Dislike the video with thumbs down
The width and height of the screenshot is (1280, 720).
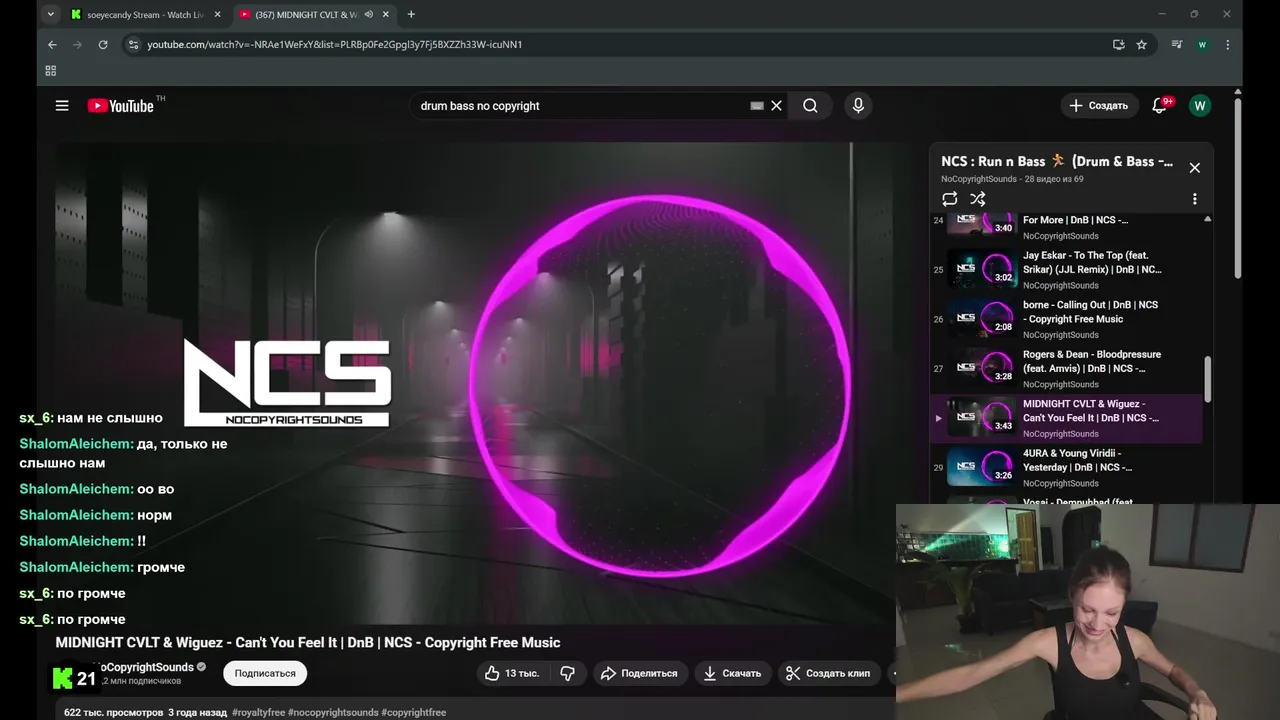tap(567, 673)
